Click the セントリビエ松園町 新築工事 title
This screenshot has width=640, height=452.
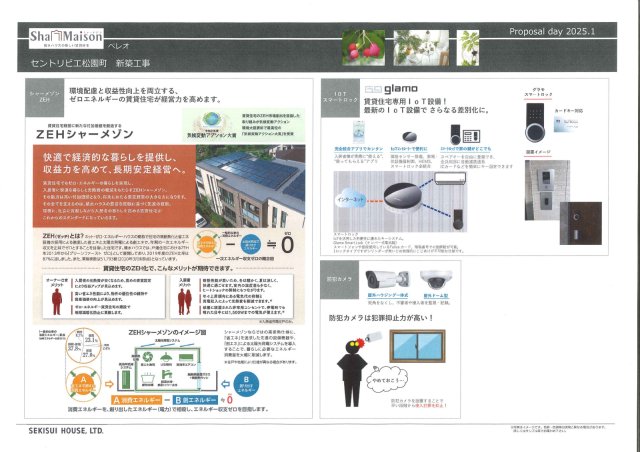pyautogui.click(x=91, y=63)
